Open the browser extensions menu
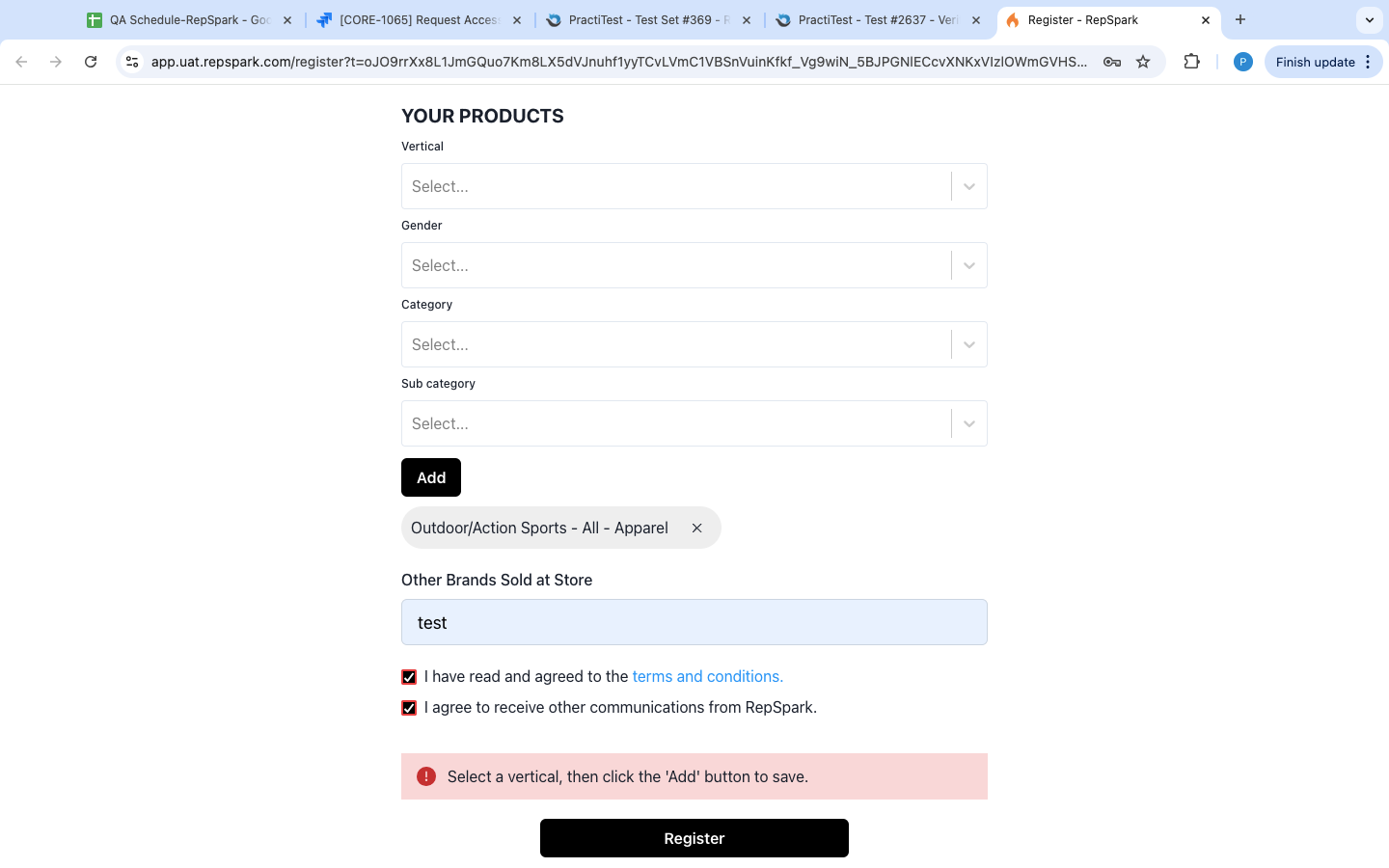Viewport: 1389px width, 868px height. coord(1192,62)
